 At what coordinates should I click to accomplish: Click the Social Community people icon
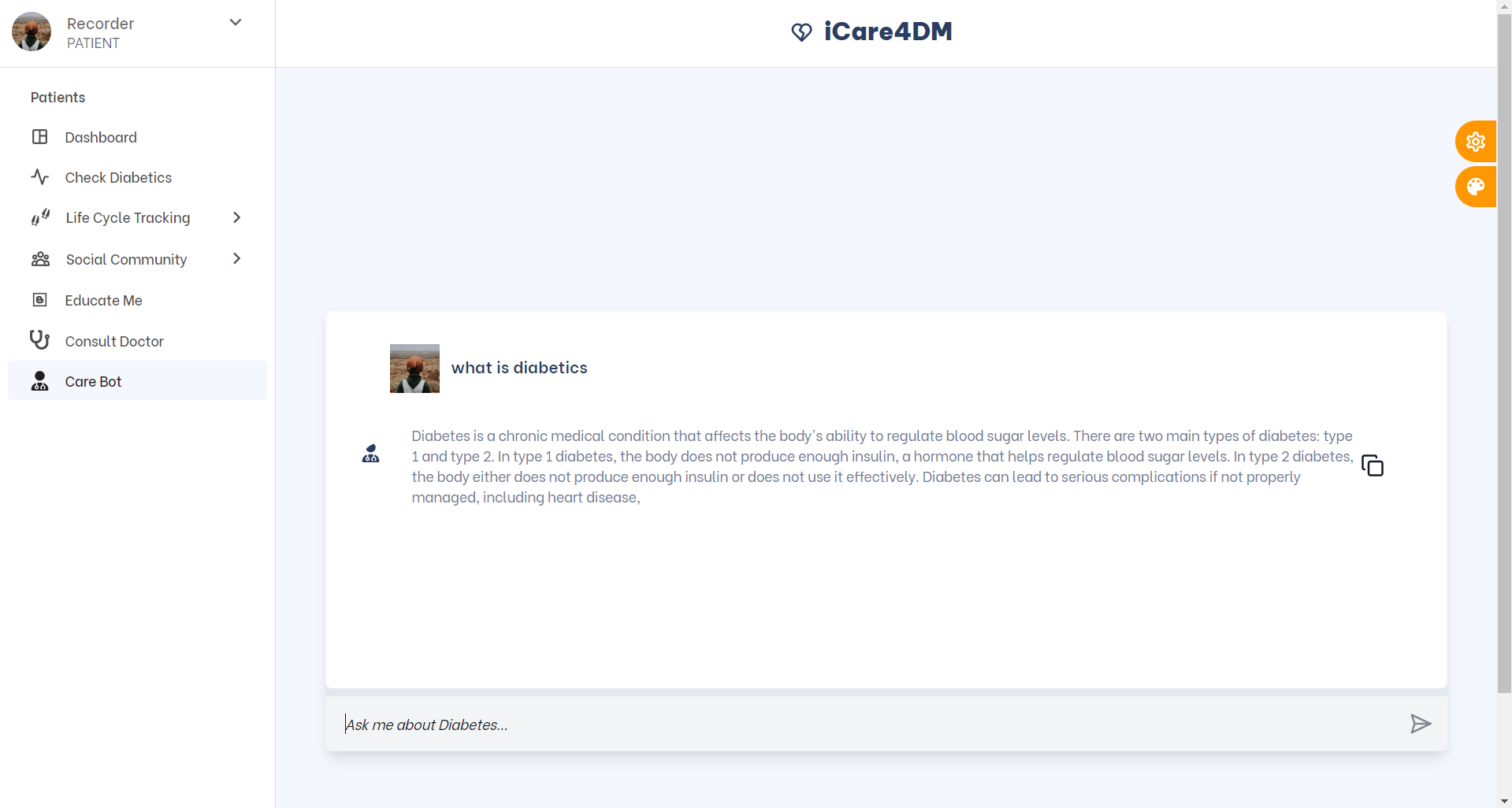pos(40,258)
